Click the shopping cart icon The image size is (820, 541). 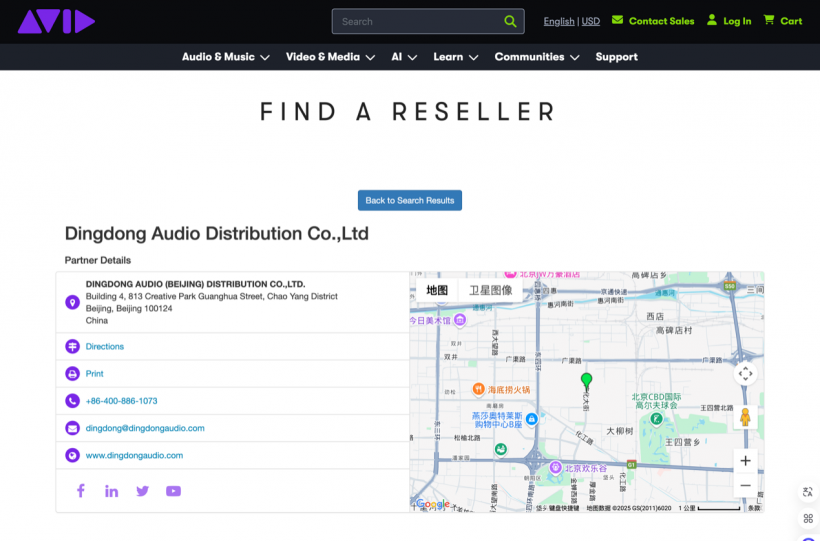click(x=769, y=20)
